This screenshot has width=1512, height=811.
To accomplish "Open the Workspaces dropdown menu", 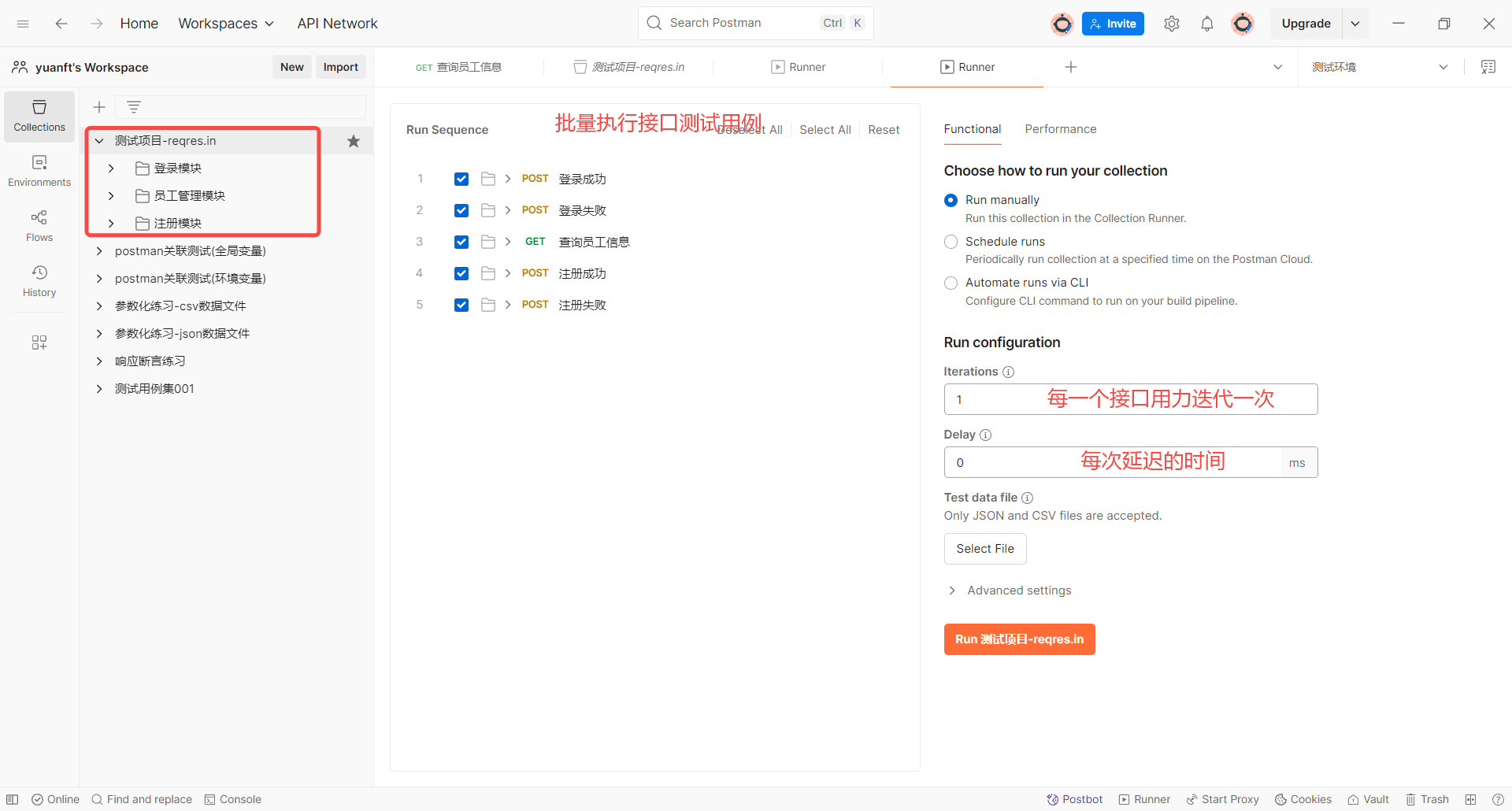I will tap(226, 24).
